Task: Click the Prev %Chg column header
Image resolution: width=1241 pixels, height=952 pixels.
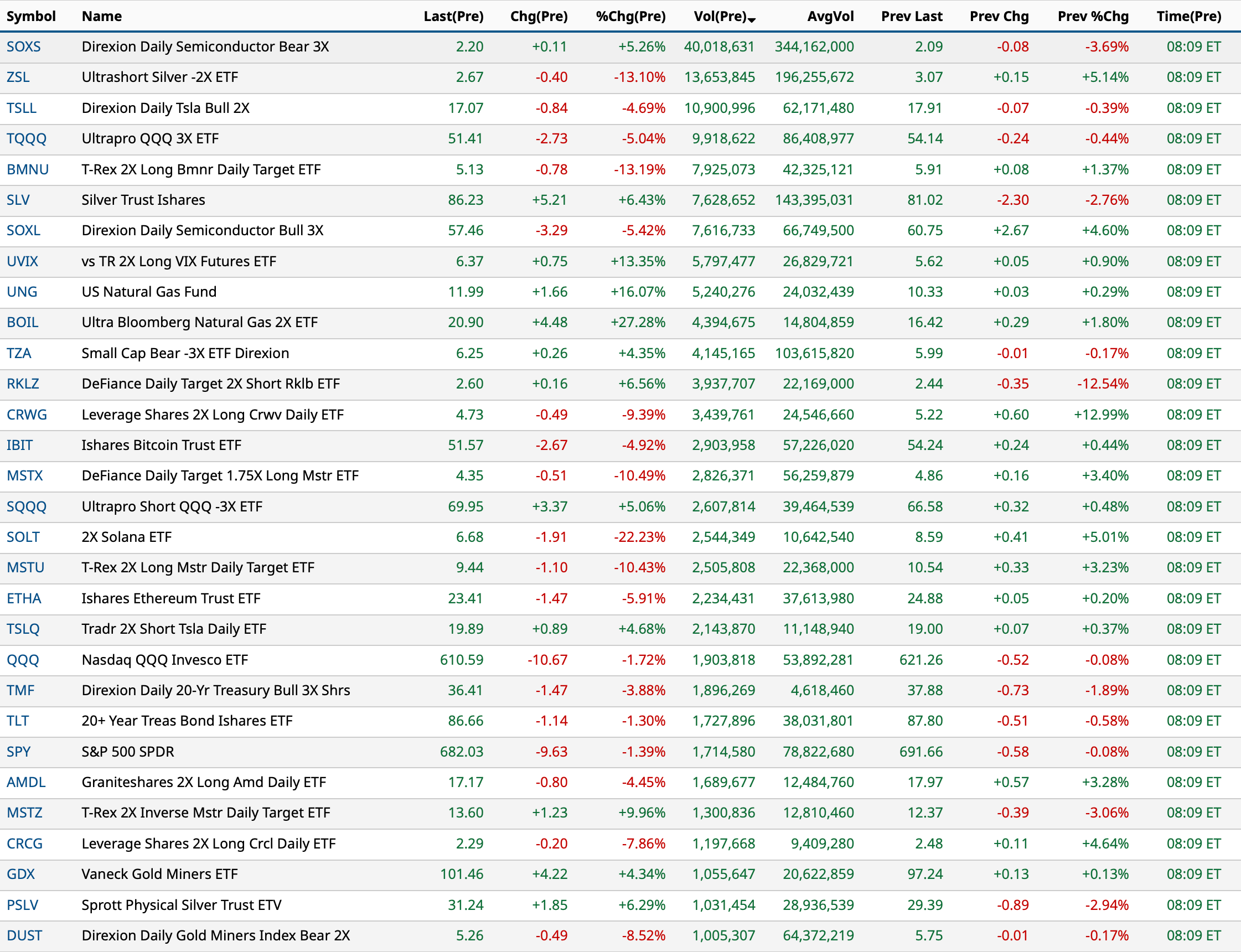Action: coord(1093,16)
